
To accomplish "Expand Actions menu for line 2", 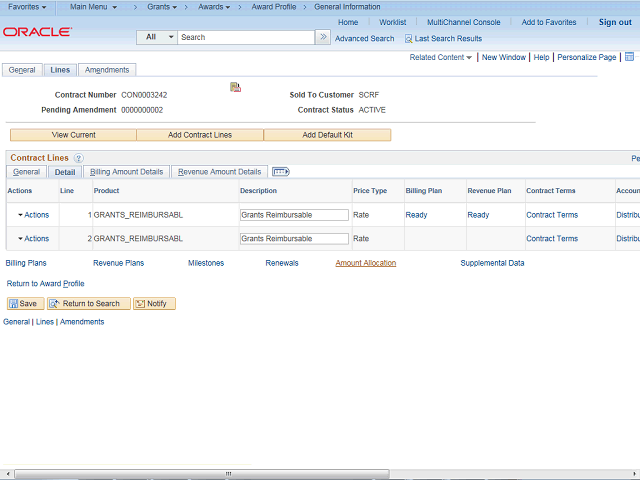I will [33, 238].
